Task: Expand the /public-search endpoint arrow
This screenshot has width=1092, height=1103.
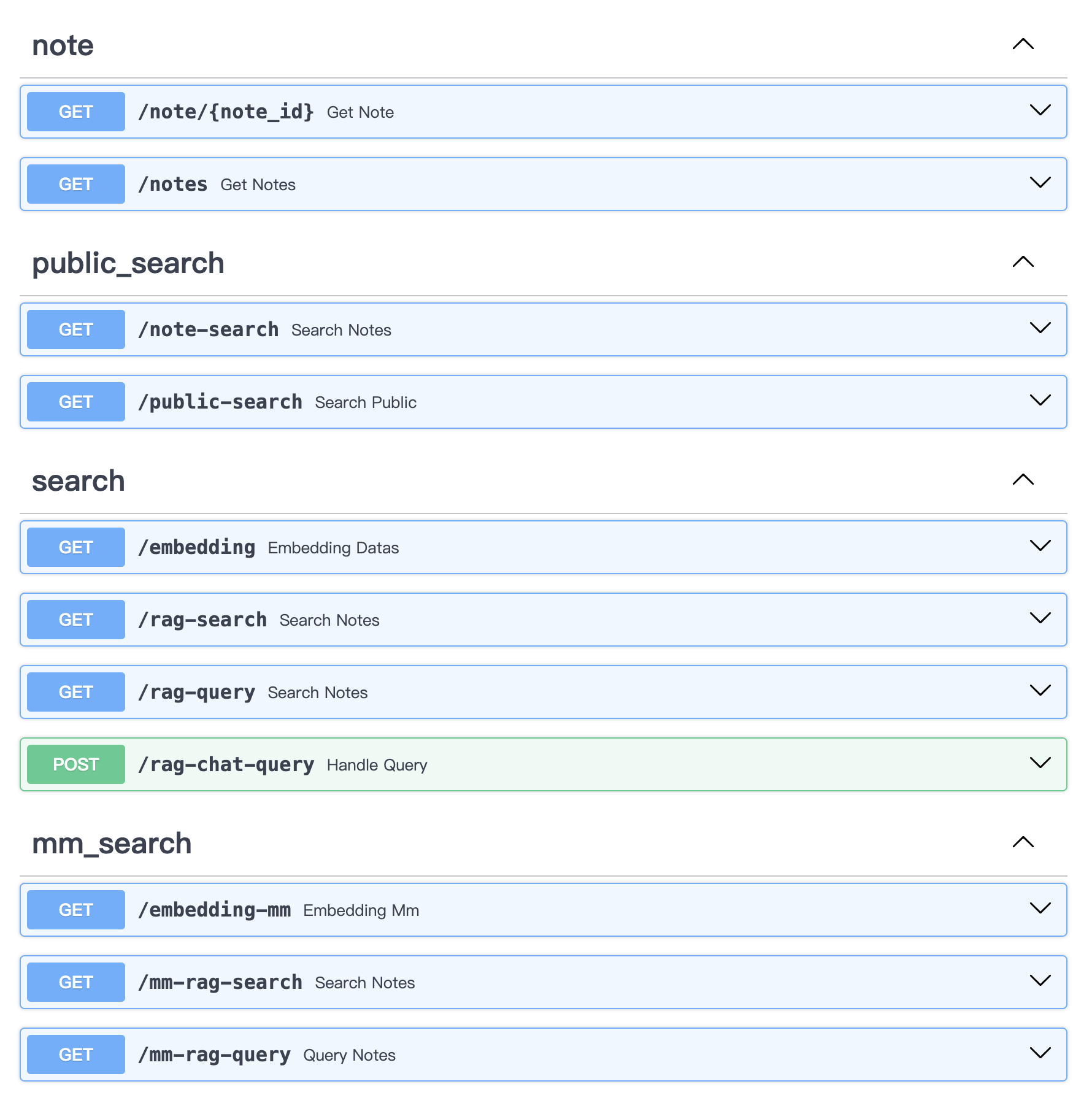Action: [x=1040, y=401]
